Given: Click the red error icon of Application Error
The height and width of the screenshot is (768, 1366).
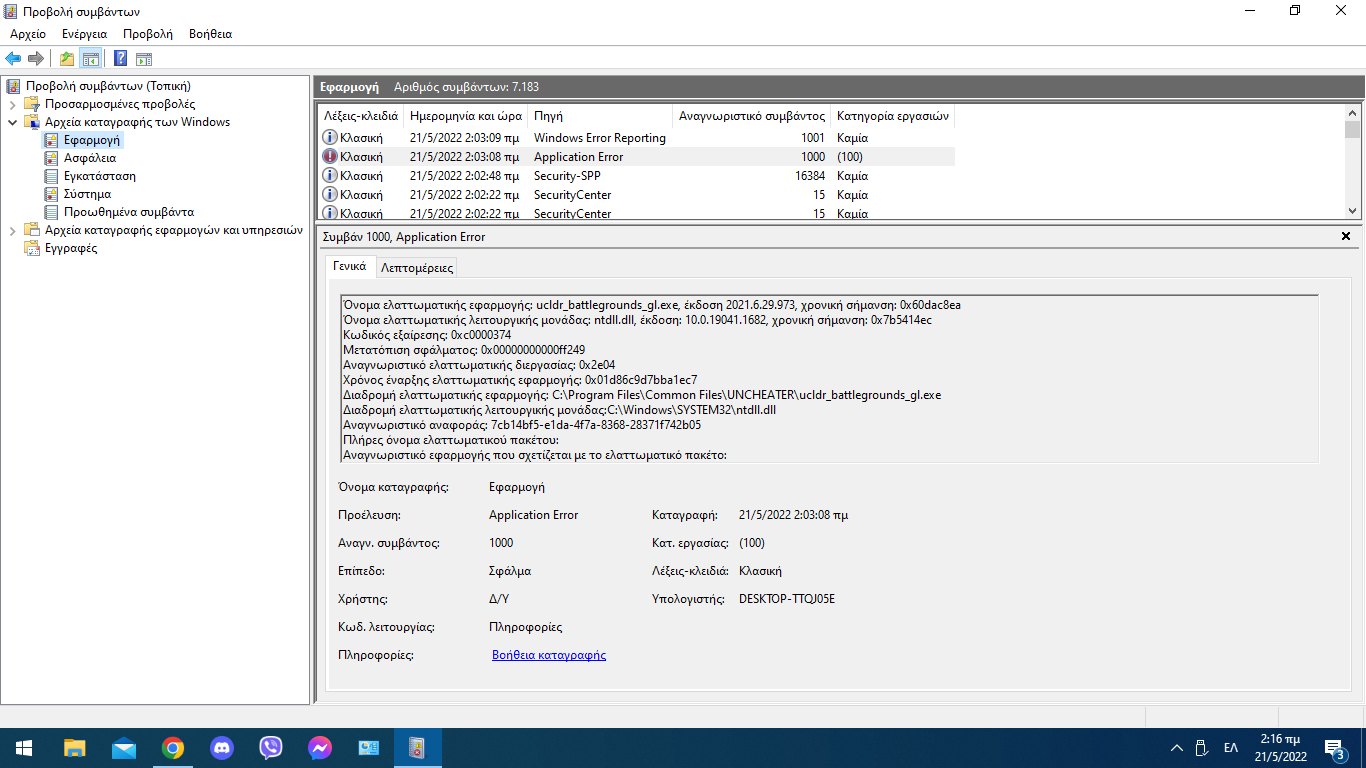Looking at the screenshot, I should point(330,157).
